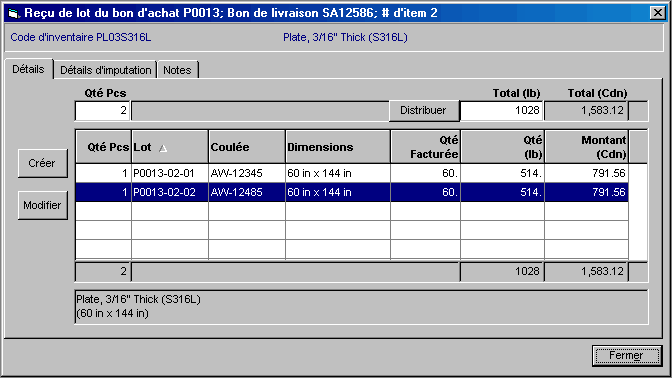
Task: Click Qté (lb) cell in P0013-02-02 row
Action: pyautogui.click(x=502, y=192)
